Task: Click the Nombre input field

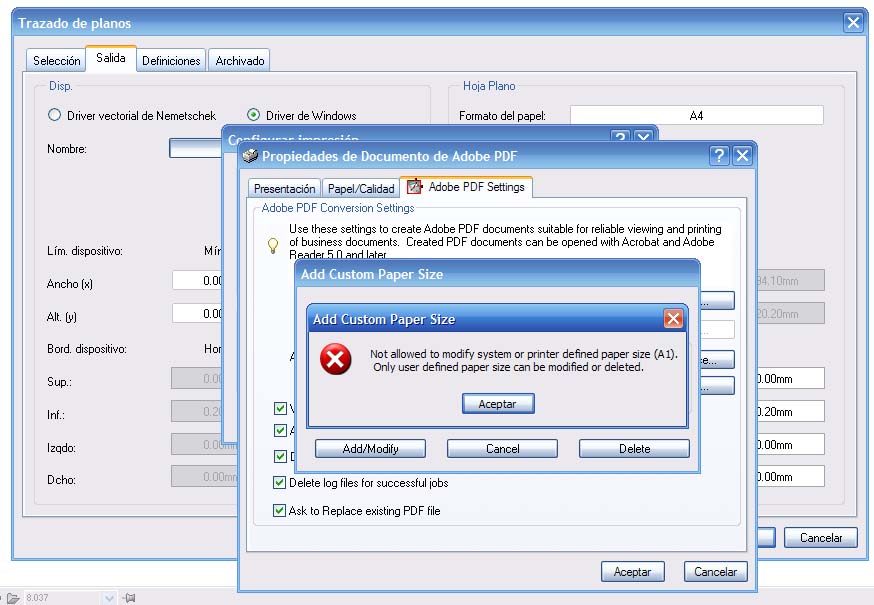Action: (x=196, y=148)
